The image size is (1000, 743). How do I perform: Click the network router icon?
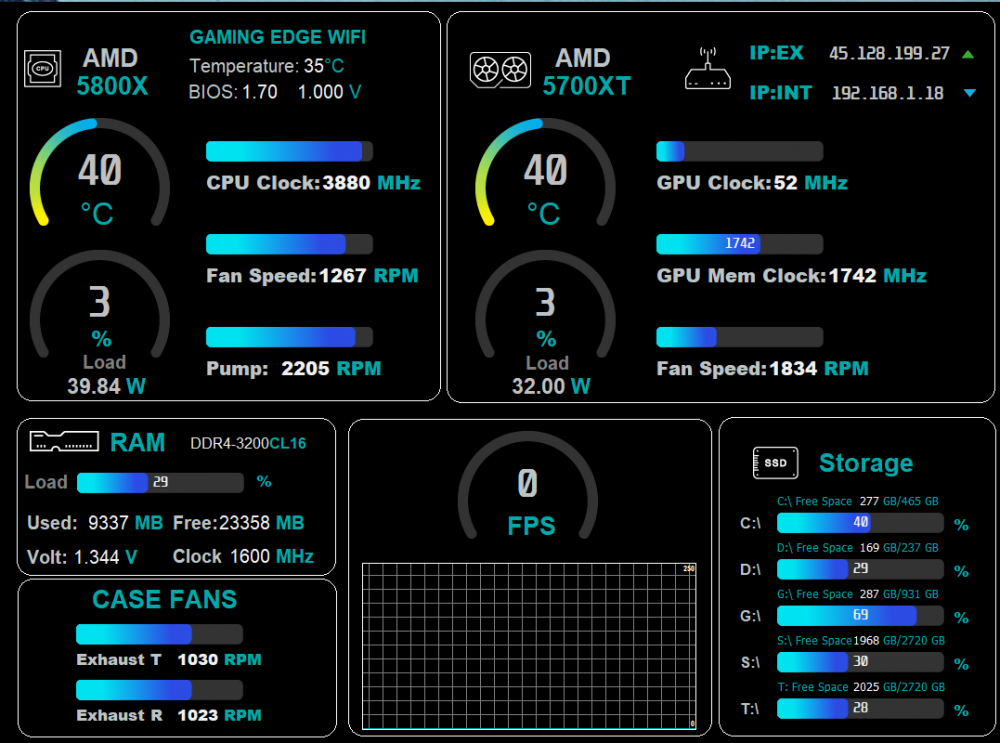(708, 70)
